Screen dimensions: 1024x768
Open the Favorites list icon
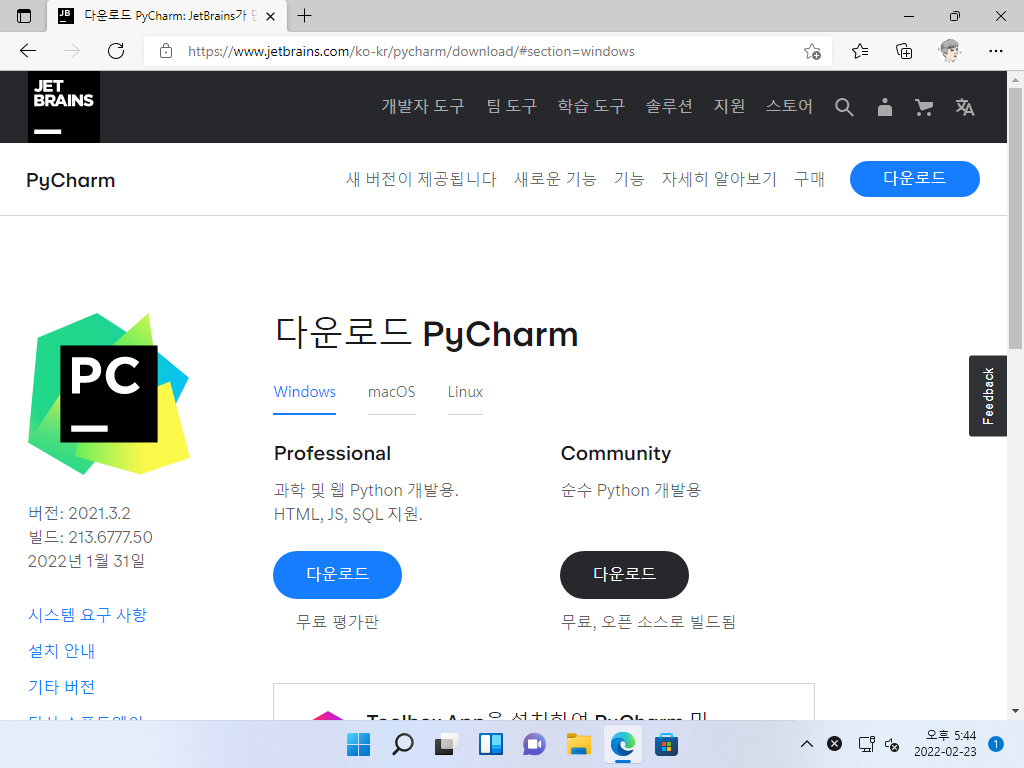(860, 51)
